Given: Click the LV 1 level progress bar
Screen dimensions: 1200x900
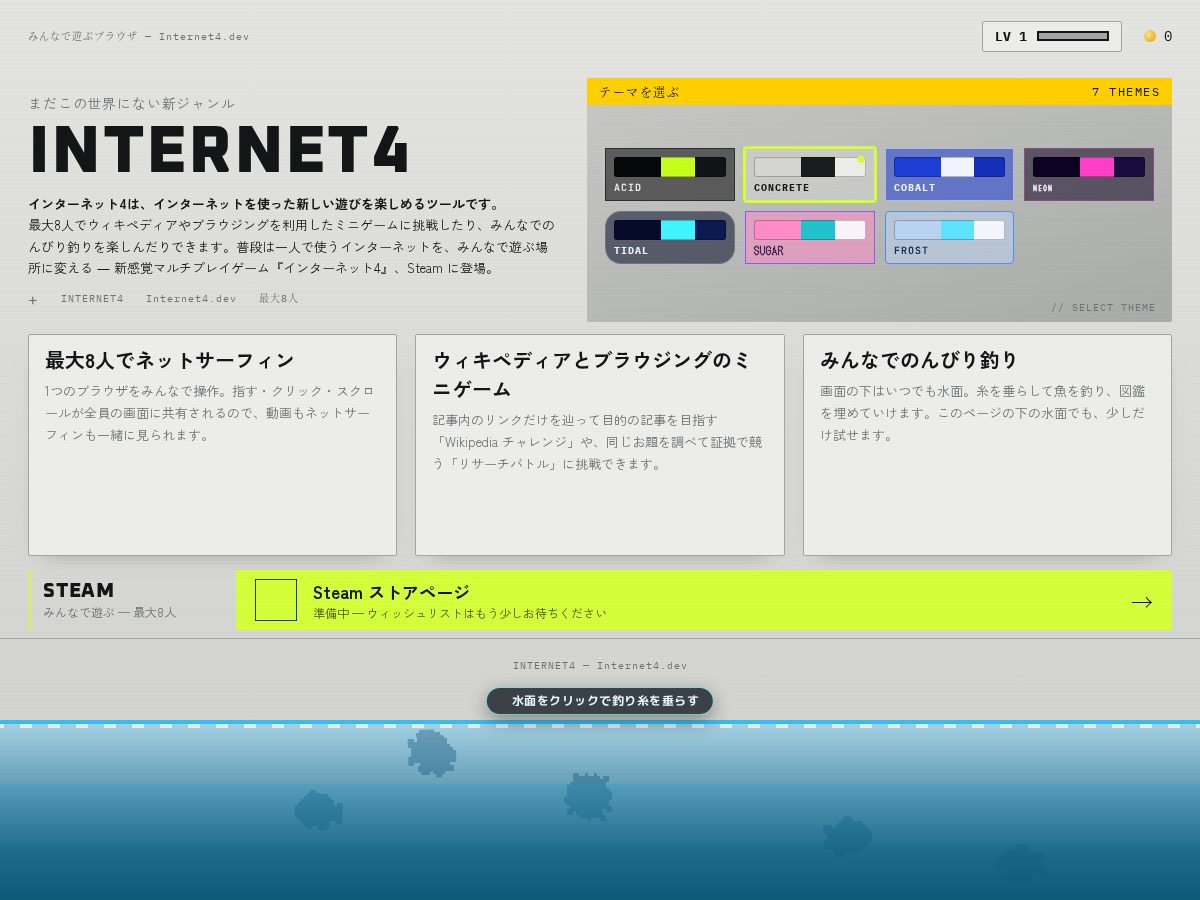Looking at the screenshot, I should tap(1072, 36).
